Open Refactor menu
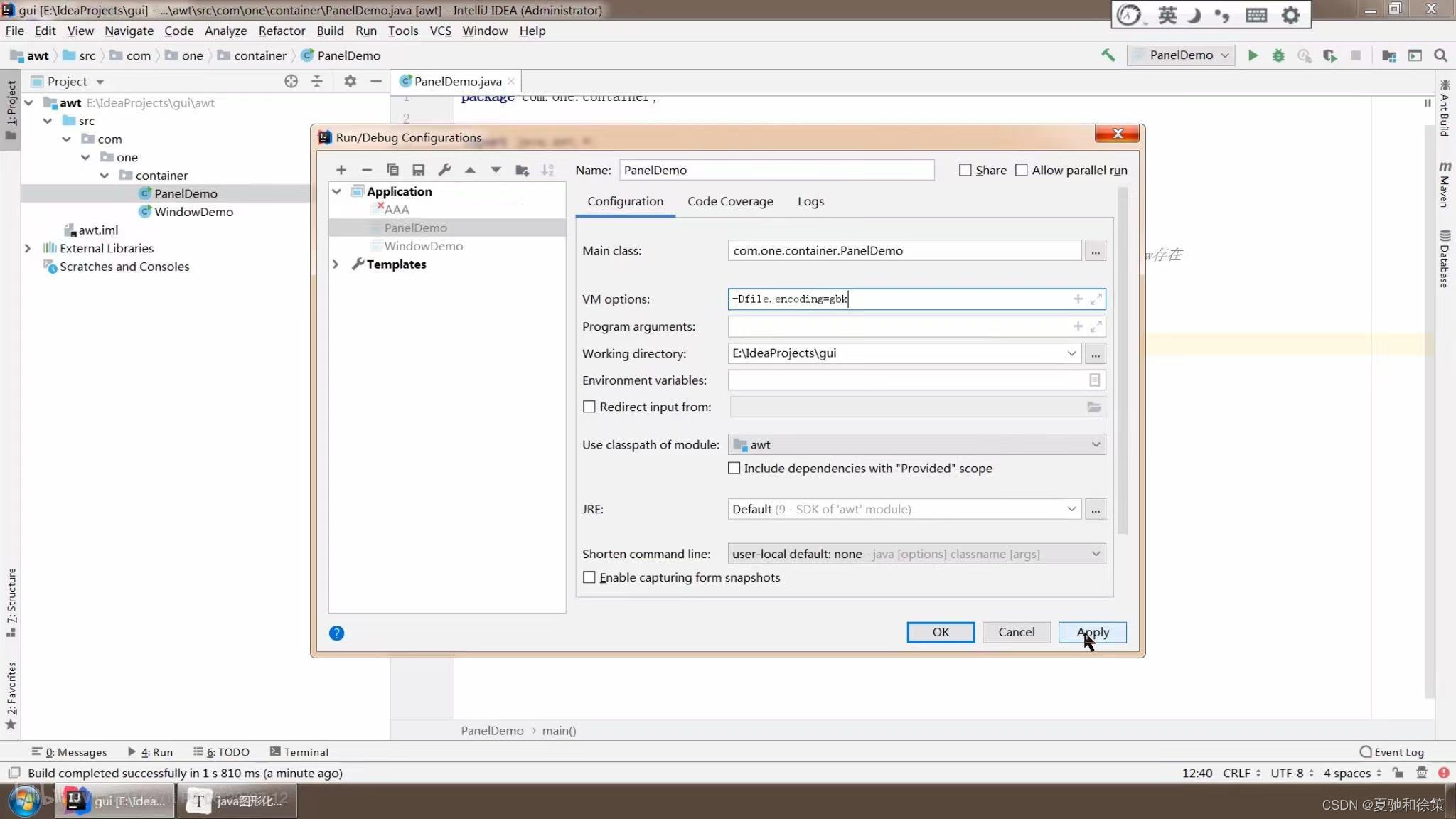 pos(282,31)
